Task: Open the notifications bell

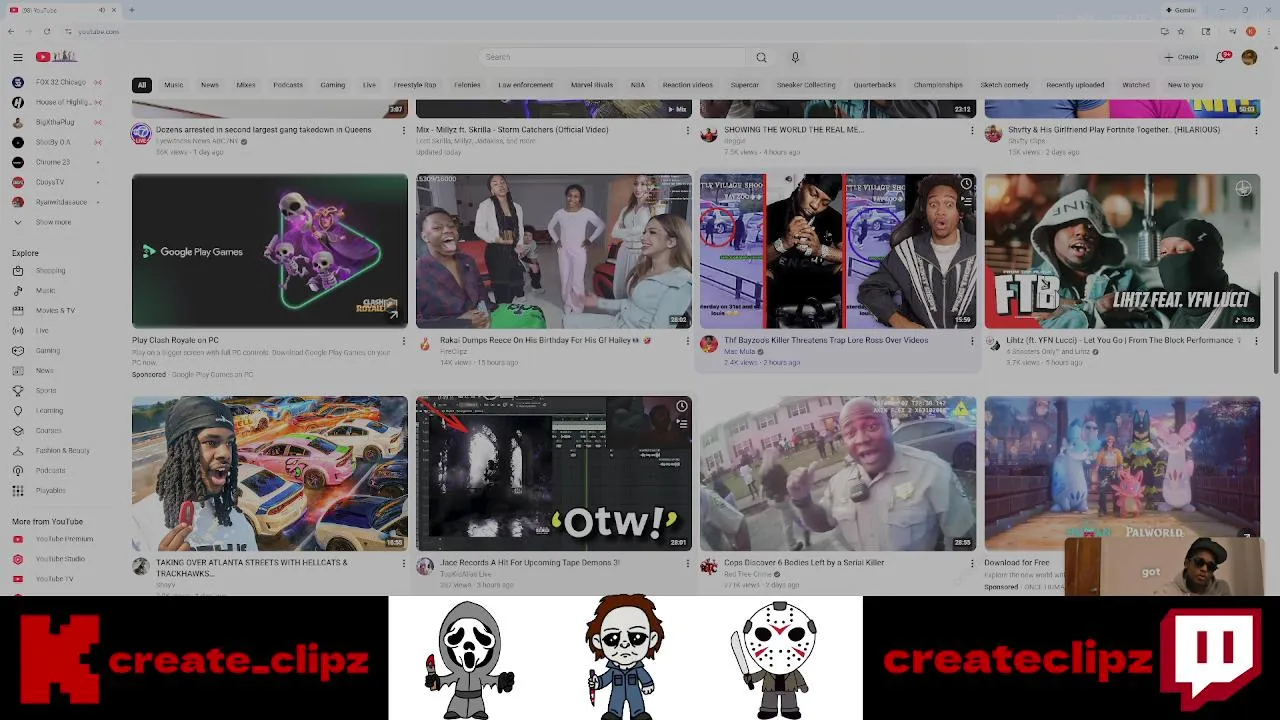Action: point(1221,57)
